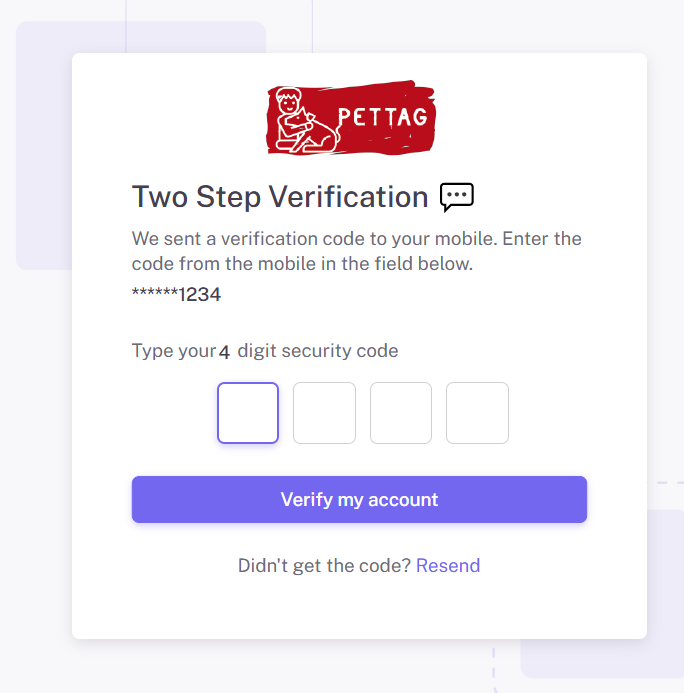Viewport: 684px width, 693px height.
Task: Focus the second security code digit box
Action: (324, 413)
